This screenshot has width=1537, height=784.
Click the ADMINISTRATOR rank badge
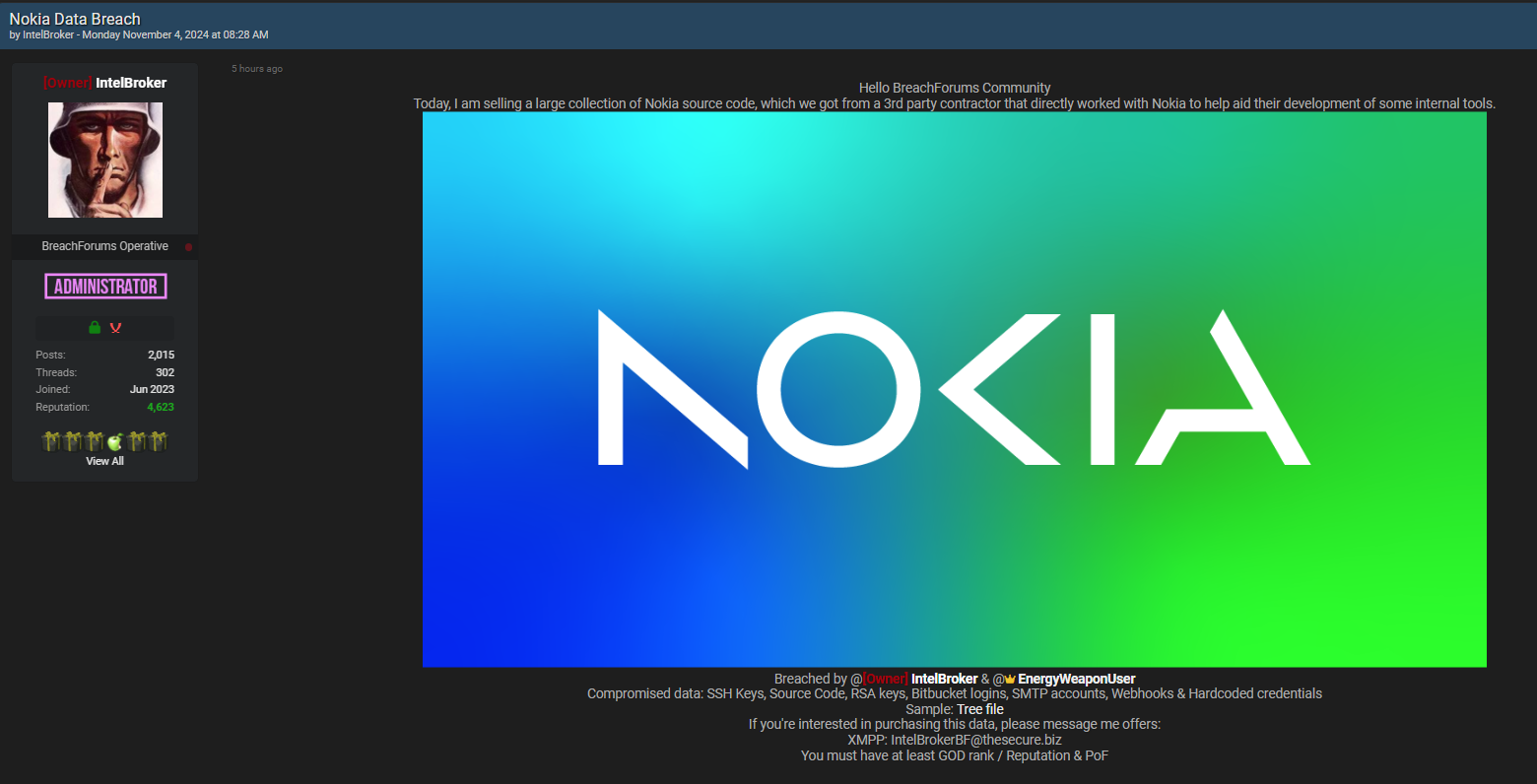pyautogui.click(x=105, y=287)
